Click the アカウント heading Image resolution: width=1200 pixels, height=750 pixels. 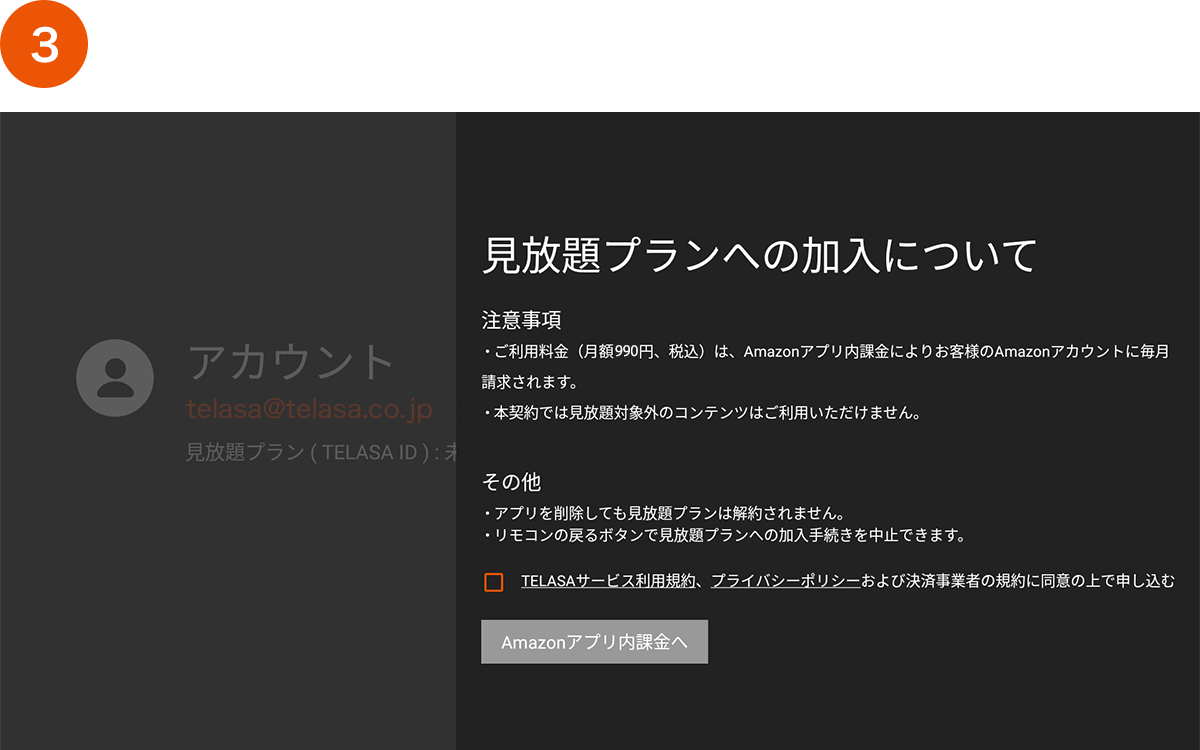(291, 361)
